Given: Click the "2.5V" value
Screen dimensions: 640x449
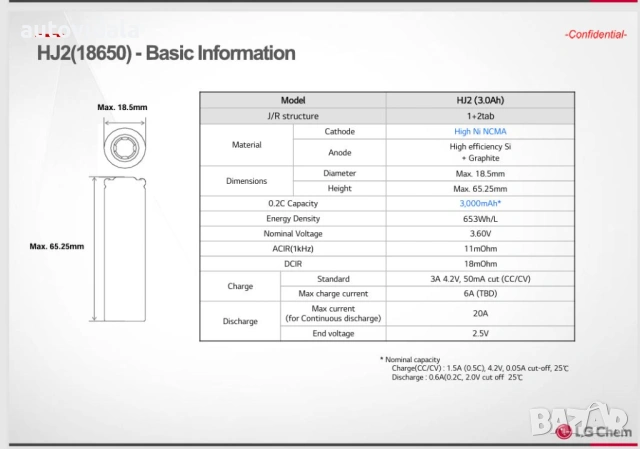Looking at the screenshot, I should coord(480,333).
